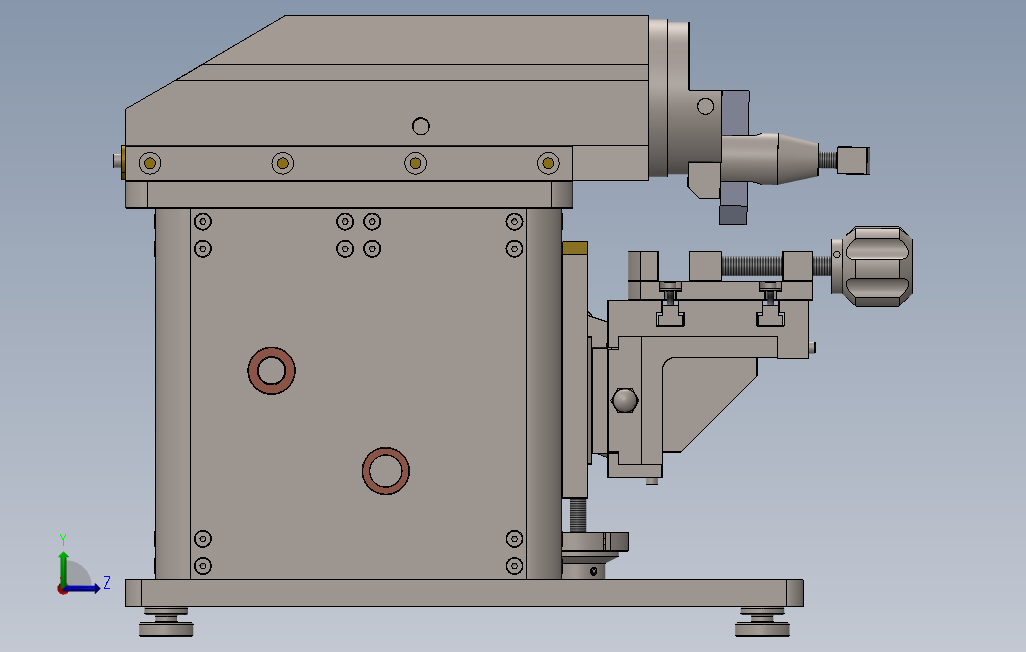Pick the round hole on the spindle flange
This screenshot has height=652, width=1026.
[705, 106]
